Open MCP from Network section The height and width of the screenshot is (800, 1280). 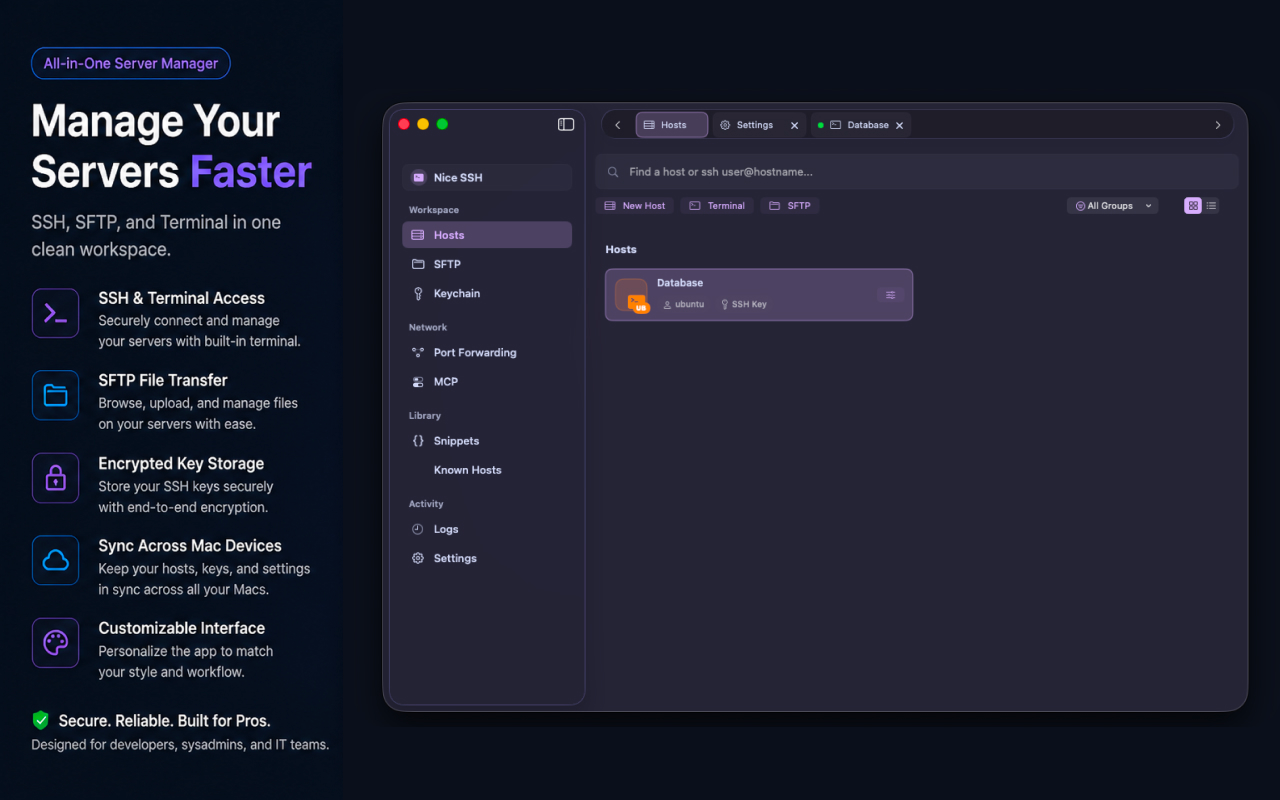click(487, 381)
